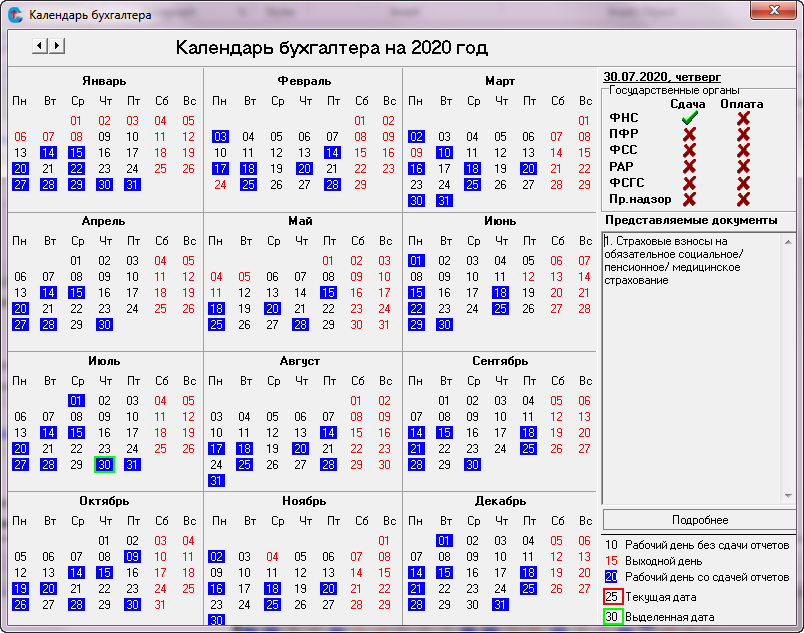Click the Сдача column header
Viewport: 804px width, 633px height.
coord(688,104)
